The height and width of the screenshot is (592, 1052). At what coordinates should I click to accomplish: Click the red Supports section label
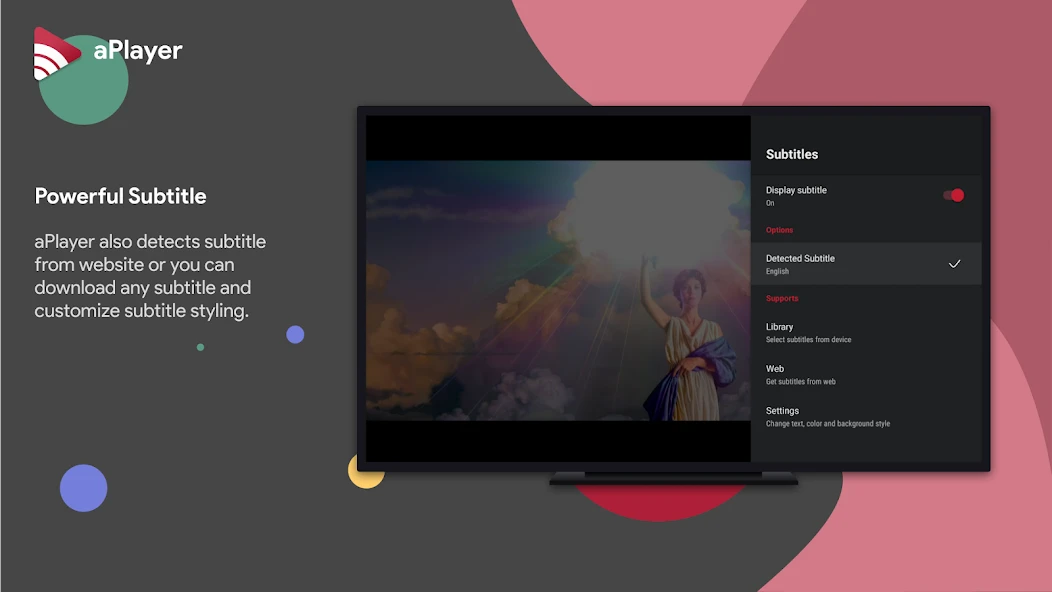click(782, 299)
